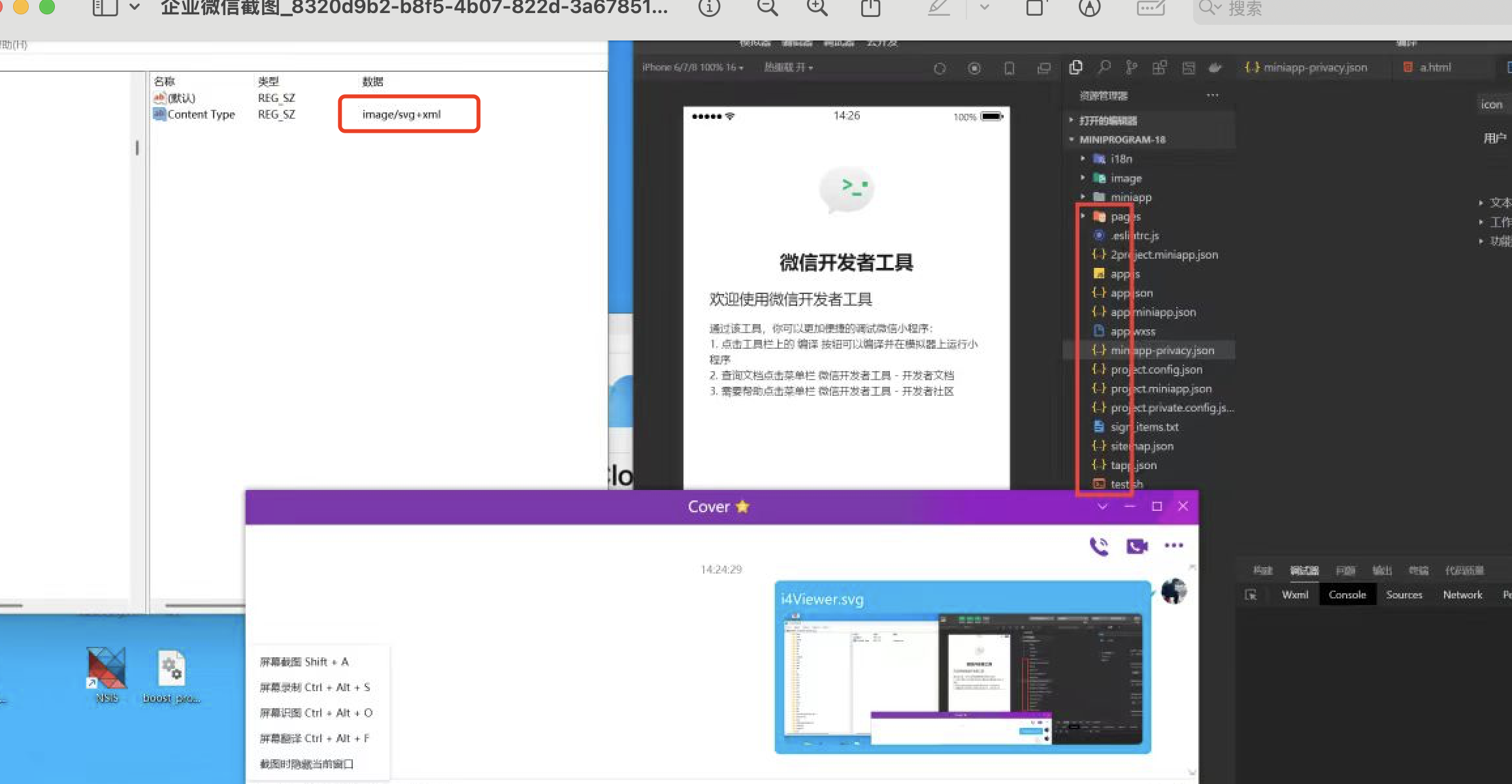Zoom out using the magnifier minus icon
The width and height of the screenshot is (1512, 784).
click(767, 7)
